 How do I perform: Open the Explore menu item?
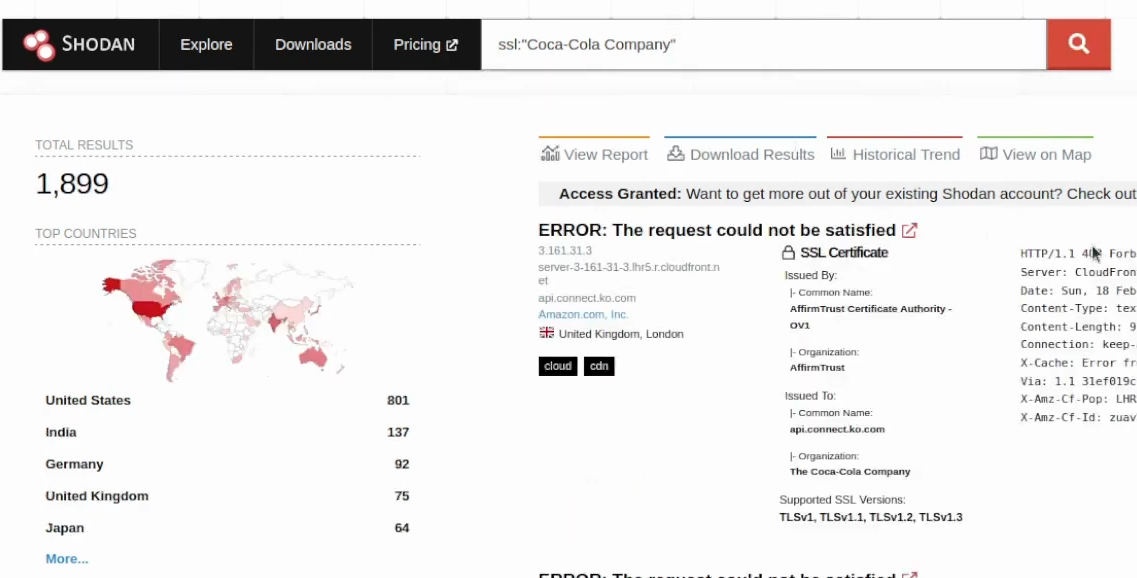point(206,44)
